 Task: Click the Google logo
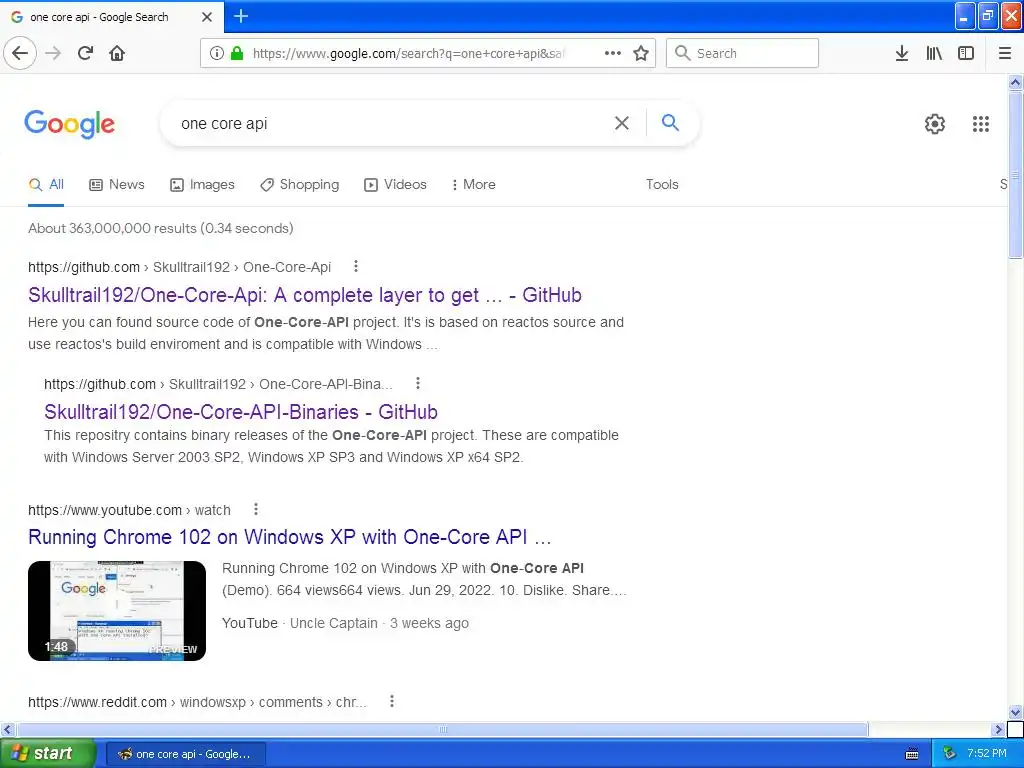click(69, 123)
